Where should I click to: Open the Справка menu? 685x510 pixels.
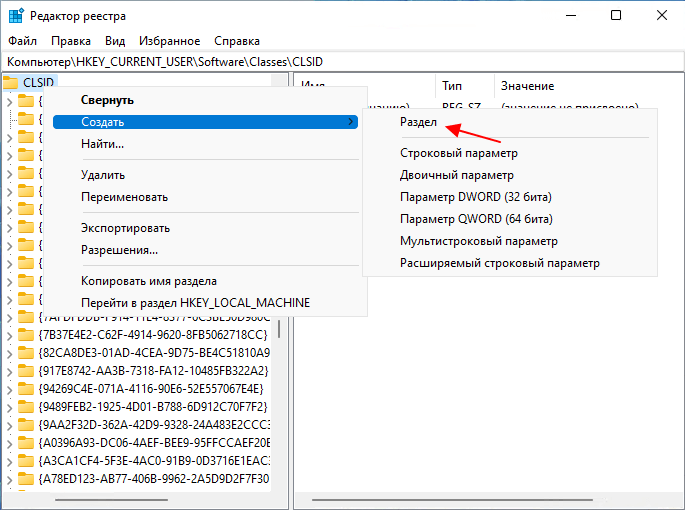pos(237,41)
